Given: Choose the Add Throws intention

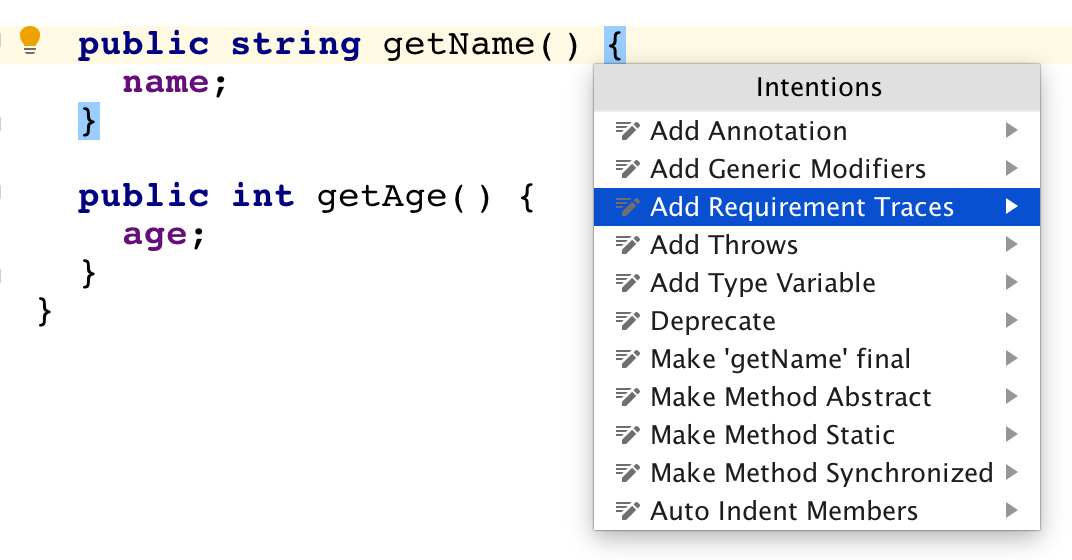Looking at the screenshot, I should (x=724, y=245).
